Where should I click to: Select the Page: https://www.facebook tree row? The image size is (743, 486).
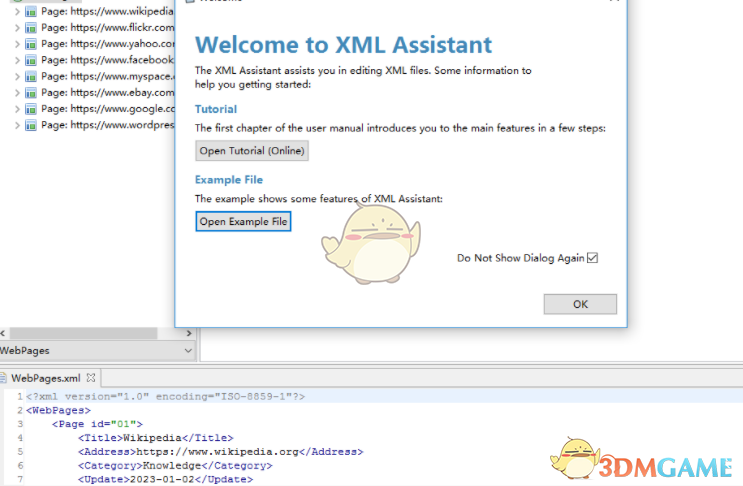pyautogui.click(x=108, y=60)
